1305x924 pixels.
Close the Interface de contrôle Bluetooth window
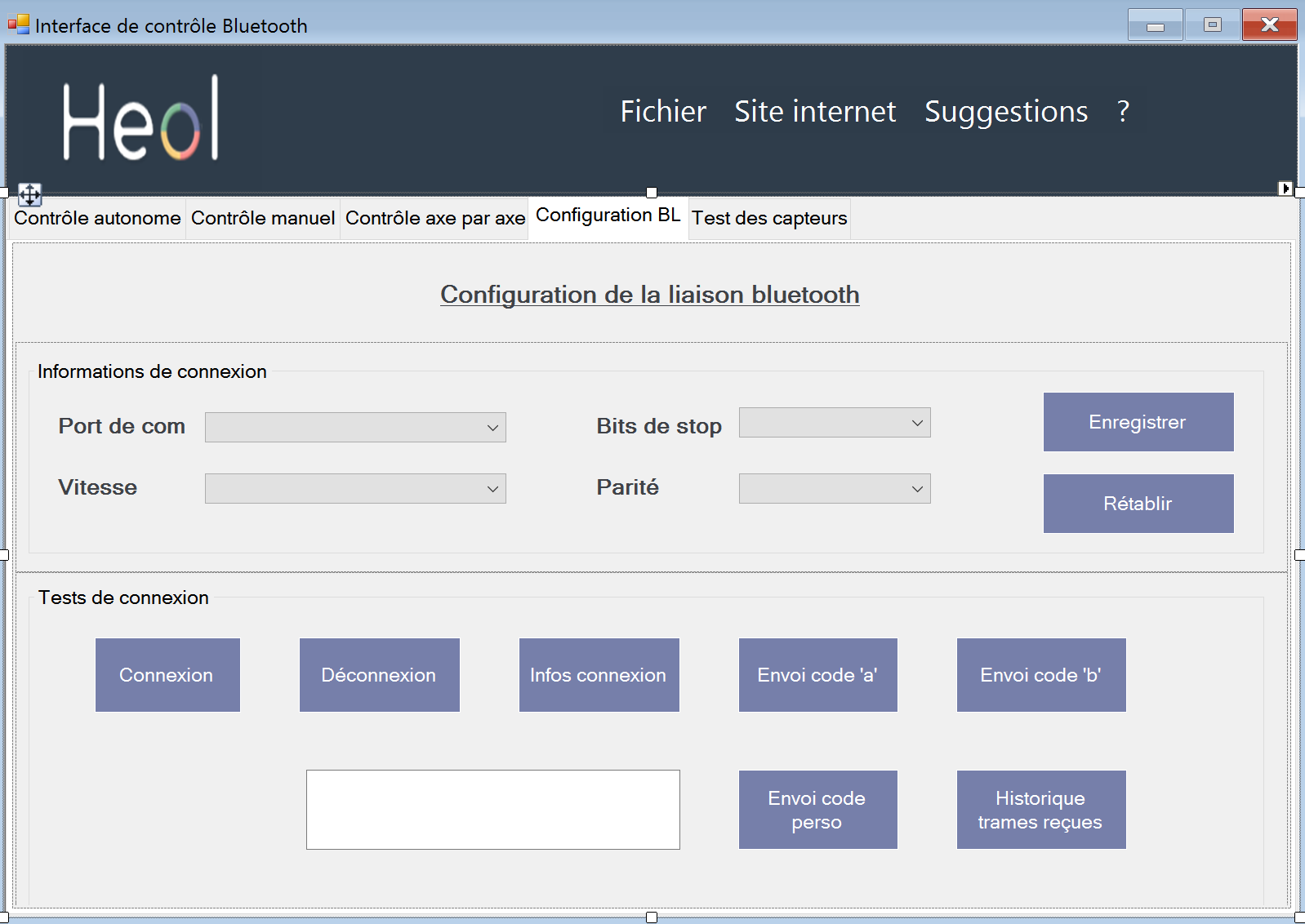tap(1270, 24)
